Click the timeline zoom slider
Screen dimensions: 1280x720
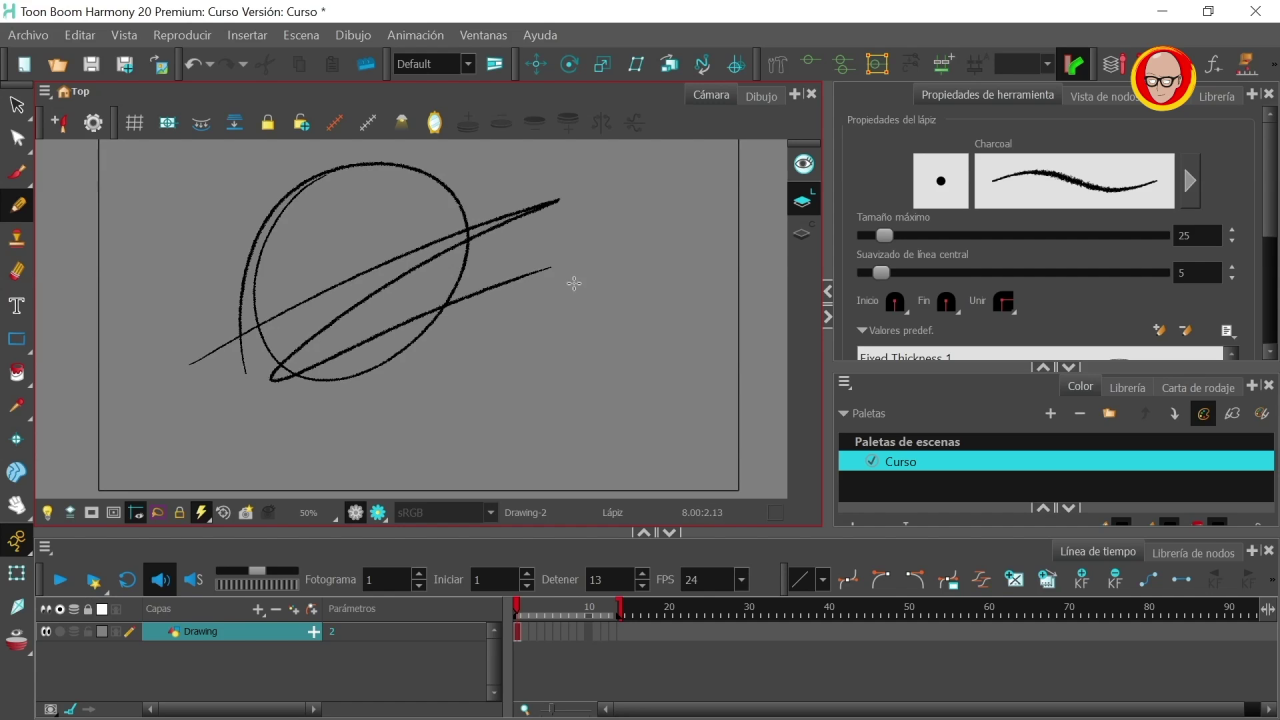pyautogui.click(x=549, y=709)
